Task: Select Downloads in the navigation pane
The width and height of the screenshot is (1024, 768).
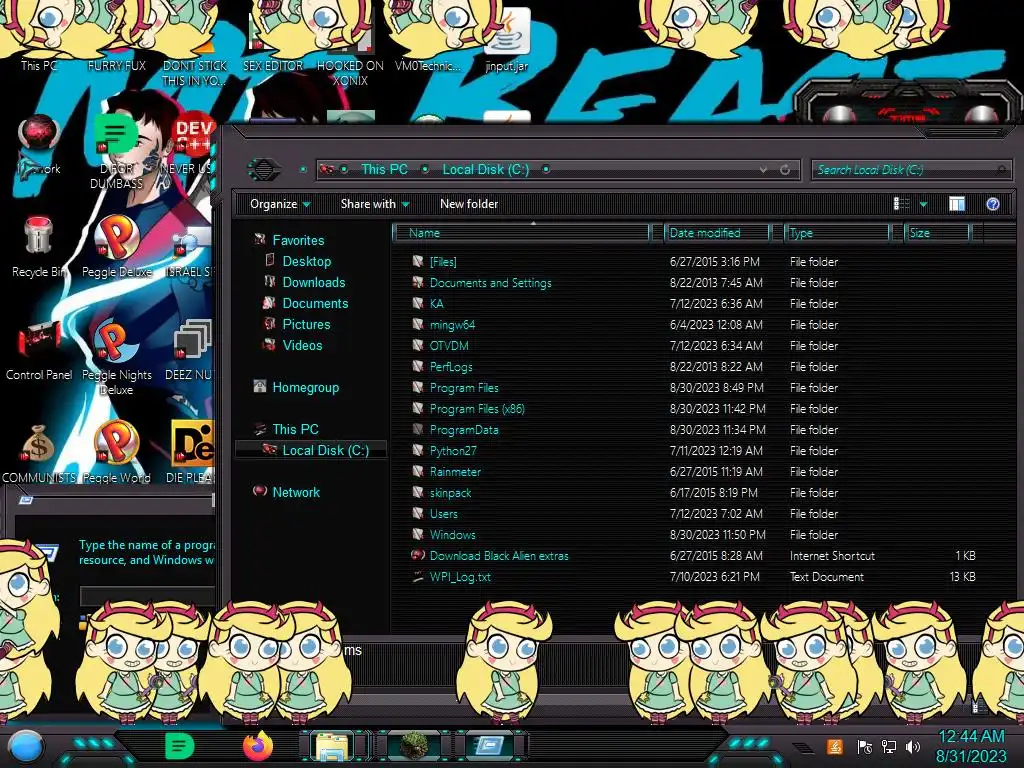Action: click(x=313, y=282)
